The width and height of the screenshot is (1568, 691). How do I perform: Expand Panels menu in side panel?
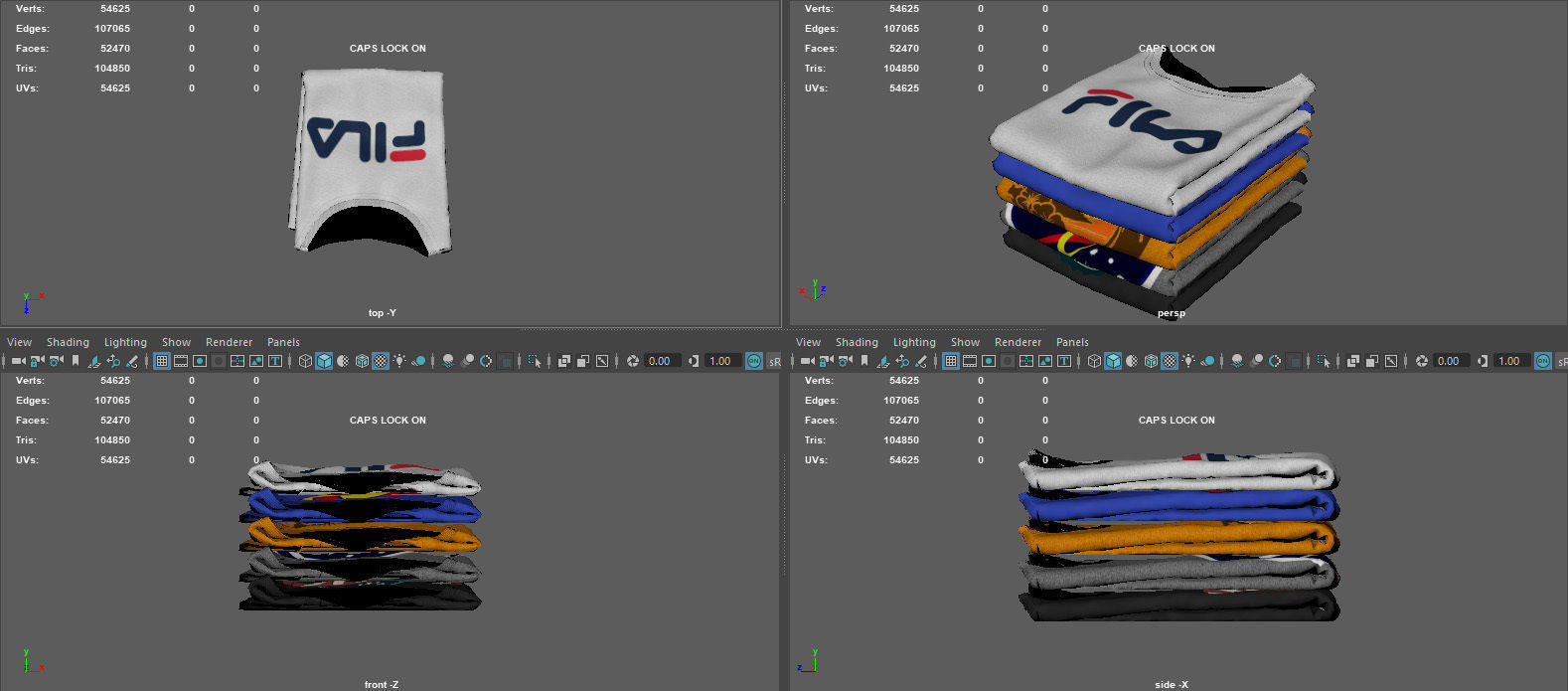(1072, 342)
